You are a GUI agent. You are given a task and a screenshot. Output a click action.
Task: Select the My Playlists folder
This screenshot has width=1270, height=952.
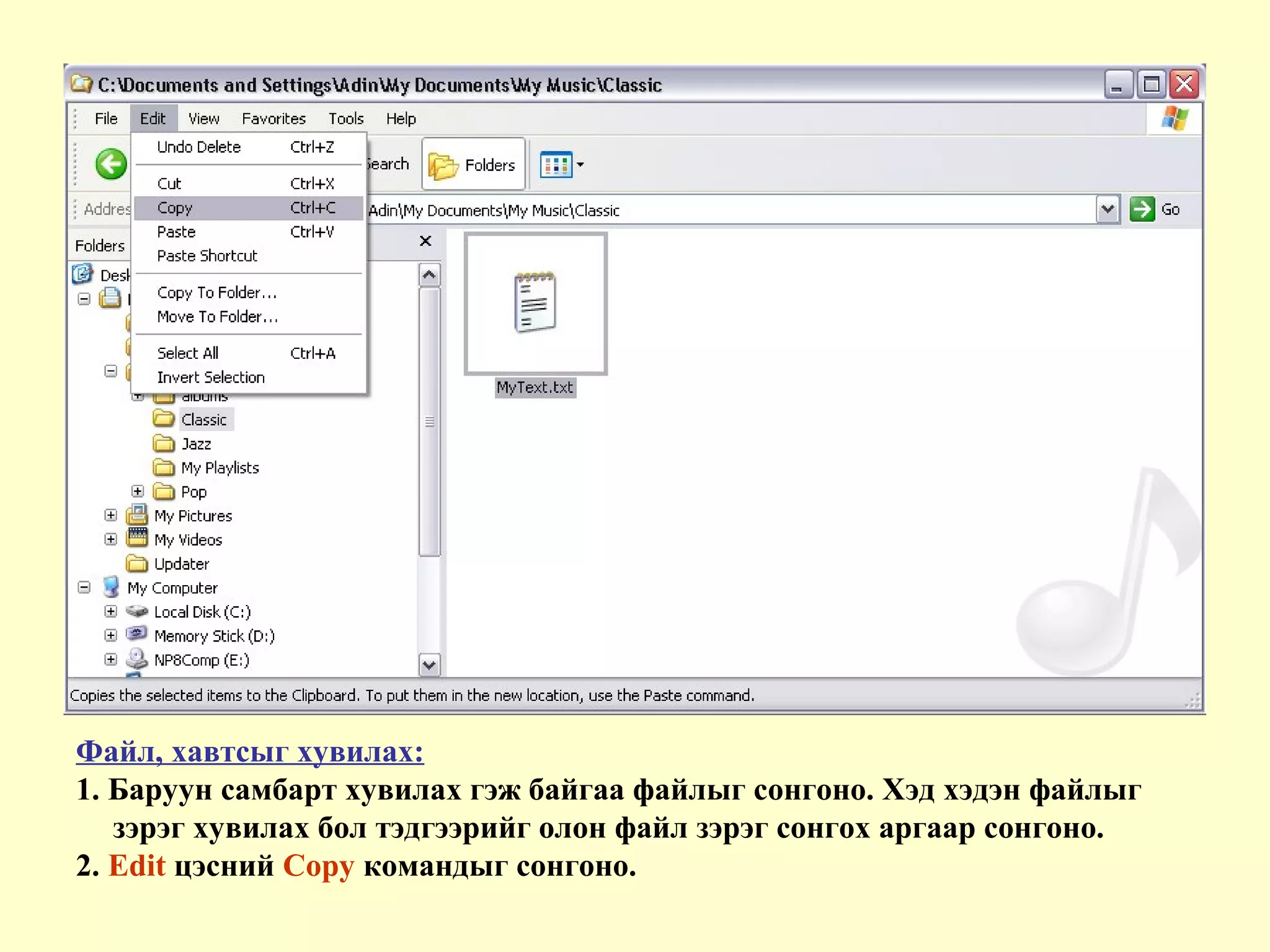[x=220, y=468]
